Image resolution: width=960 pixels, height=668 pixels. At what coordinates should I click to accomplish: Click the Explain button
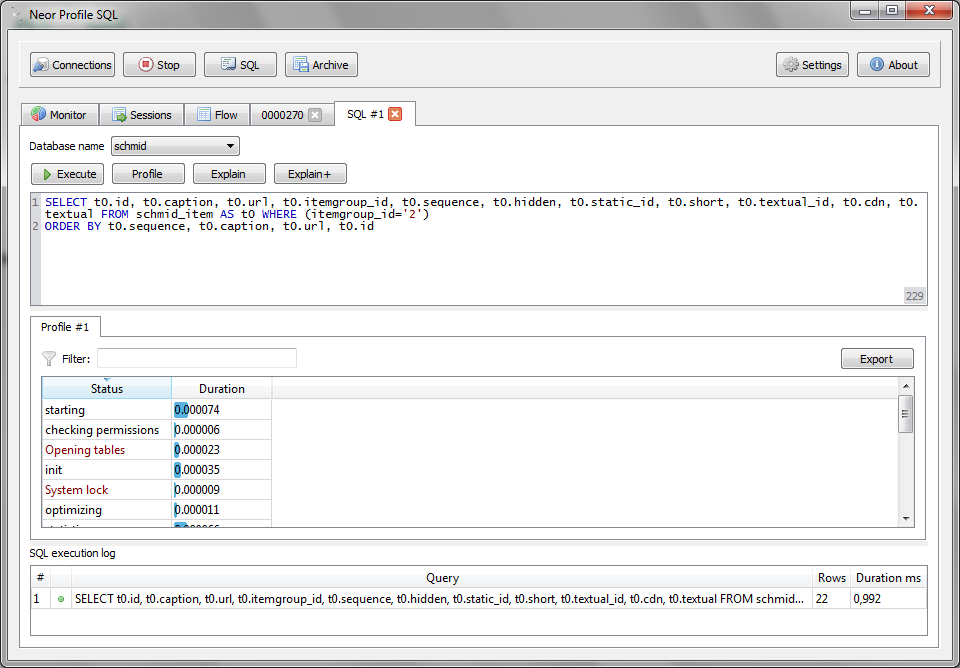(x=229, y=174)
